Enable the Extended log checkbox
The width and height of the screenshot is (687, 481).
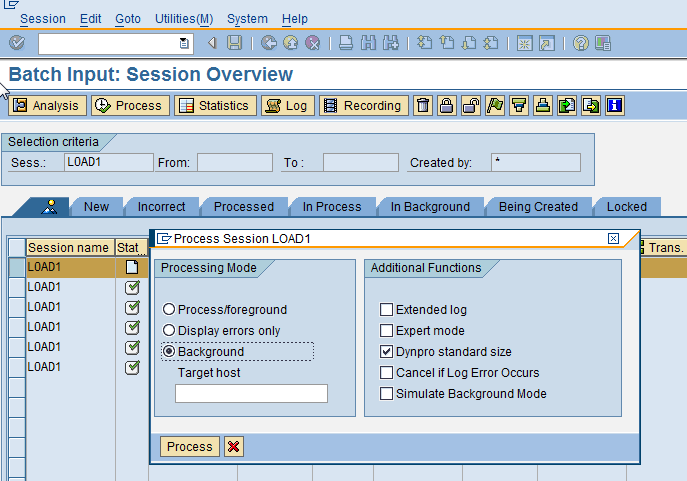[x=386, y=310]
